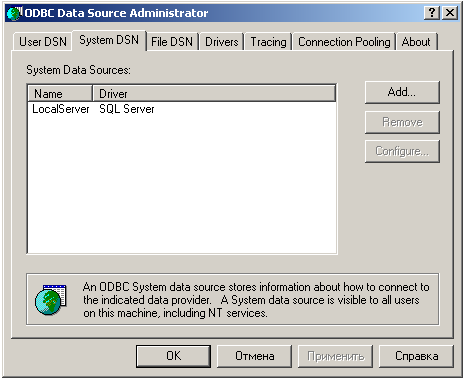Click the ODBC globe title bar icon
The height and width of the screenshot is (380, 464).
point(14,13)
